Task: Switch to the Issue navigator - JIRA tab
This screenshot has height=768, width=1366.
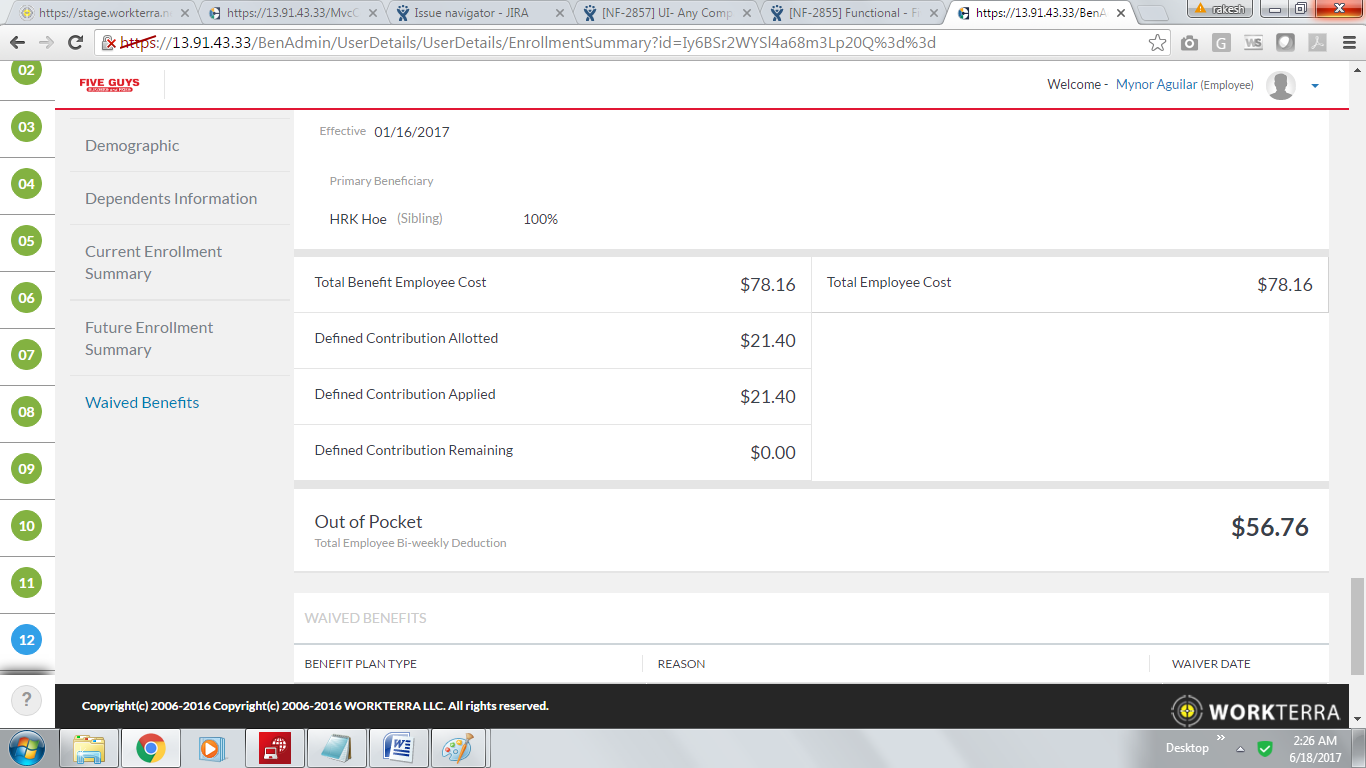Action: (480, 13)
